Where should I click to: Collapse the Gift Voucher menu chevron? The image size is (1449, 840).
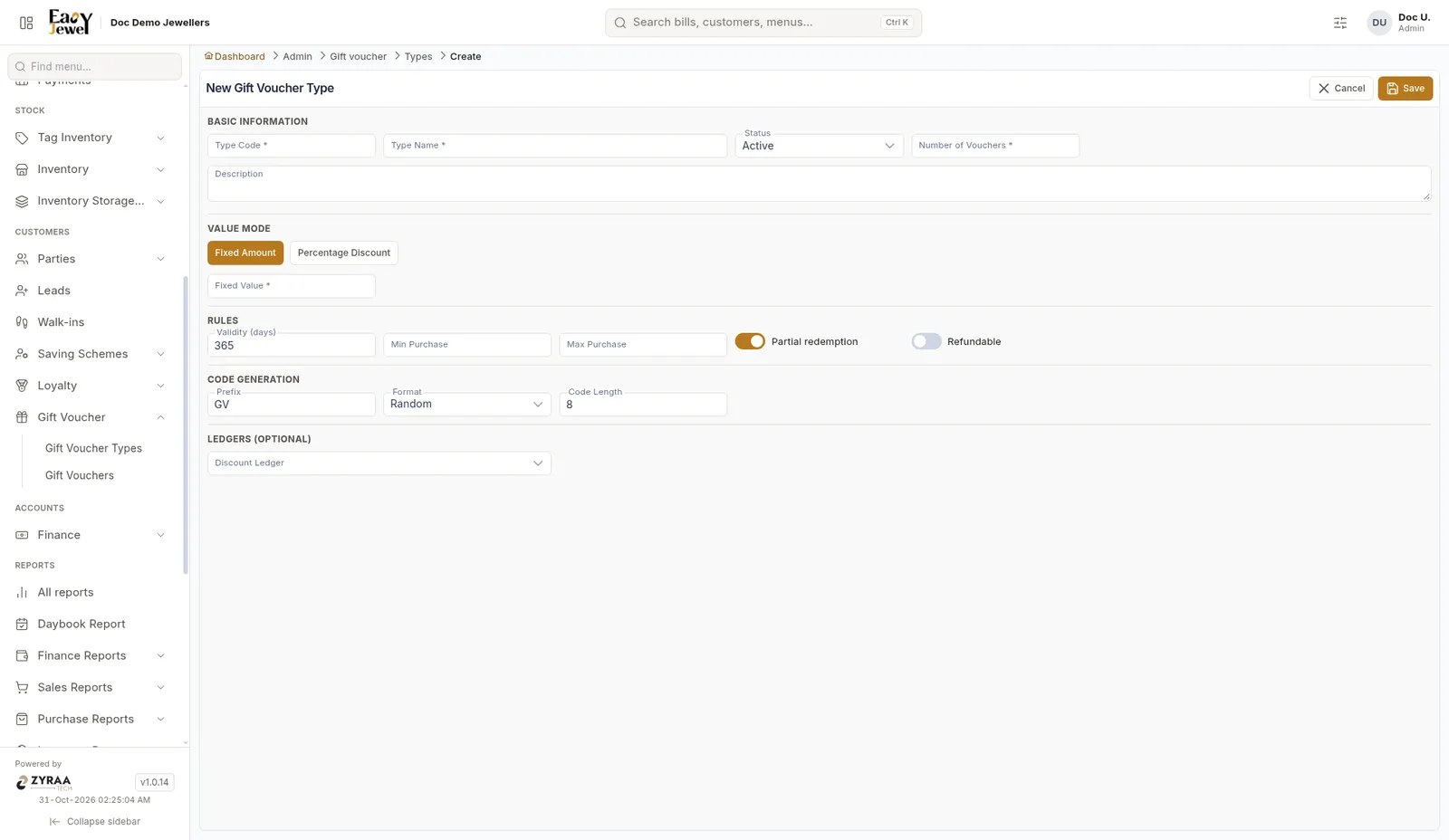[161, 417]
